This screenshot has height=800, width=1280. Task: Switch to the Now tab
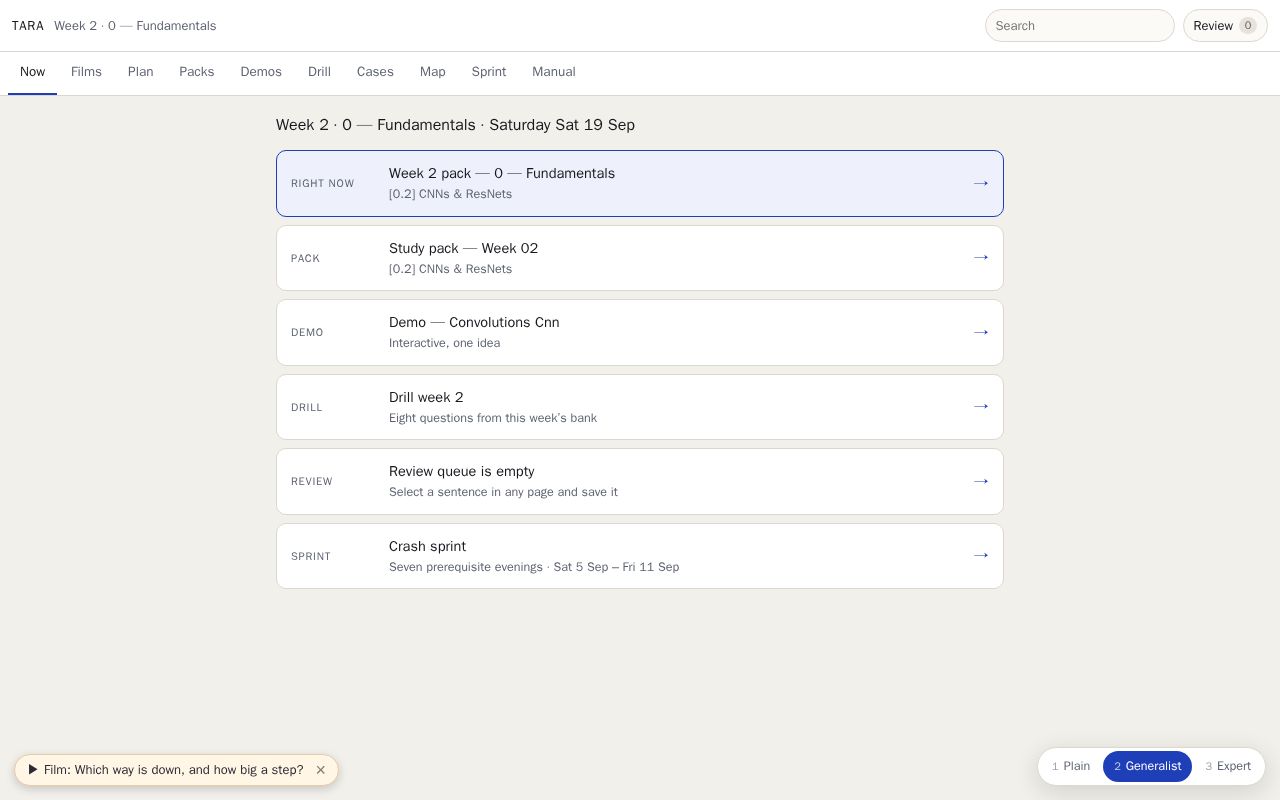tap(32, 72)
